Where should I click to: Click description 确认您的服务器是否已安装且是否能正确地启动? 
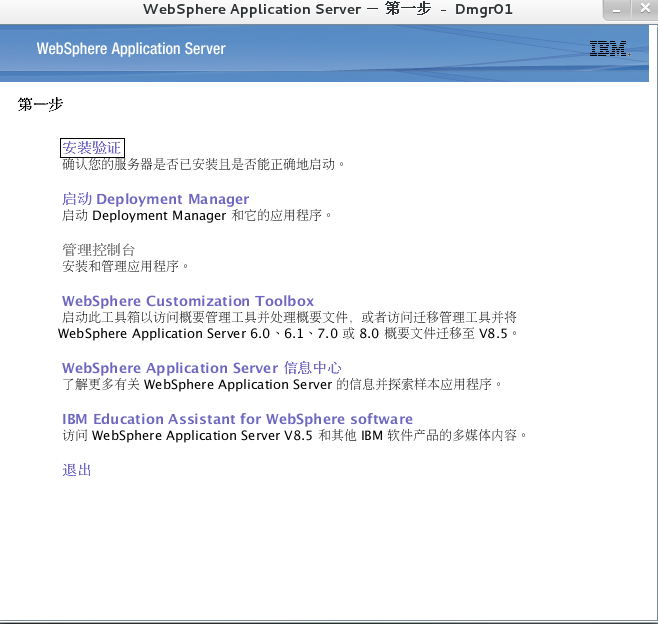[x=204, y=164]
